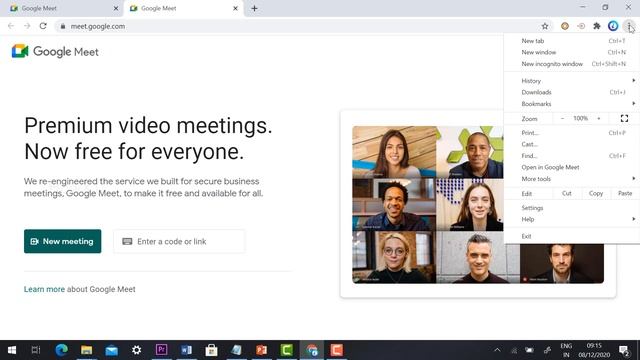Click Paste in the Edit row
Screen dimensions: 640x360
click(625, 193)
